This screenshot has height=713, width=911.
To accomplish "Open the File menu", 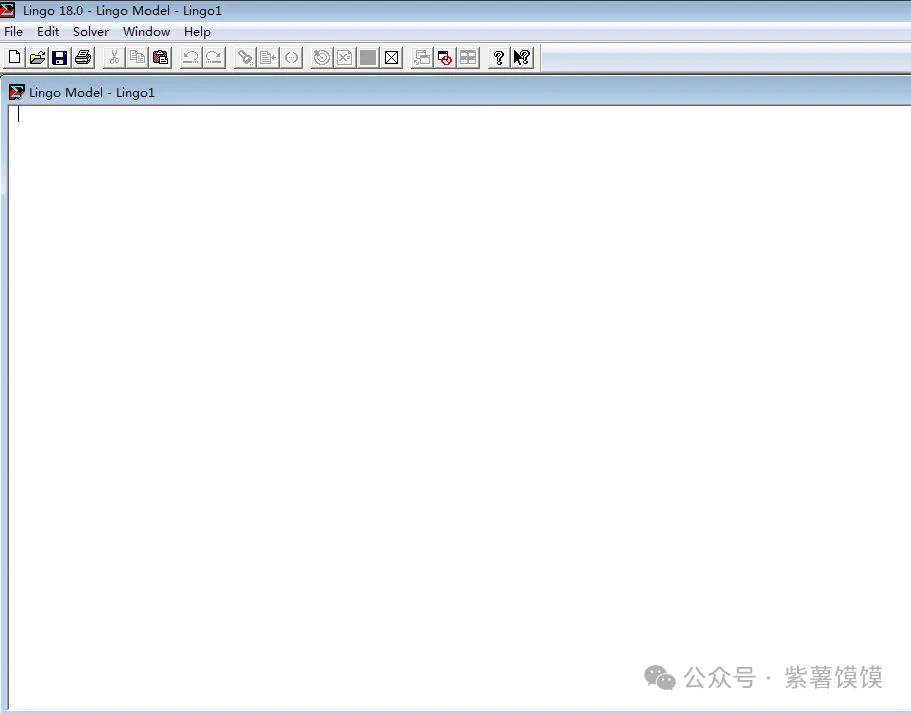I will coord(13,32).
